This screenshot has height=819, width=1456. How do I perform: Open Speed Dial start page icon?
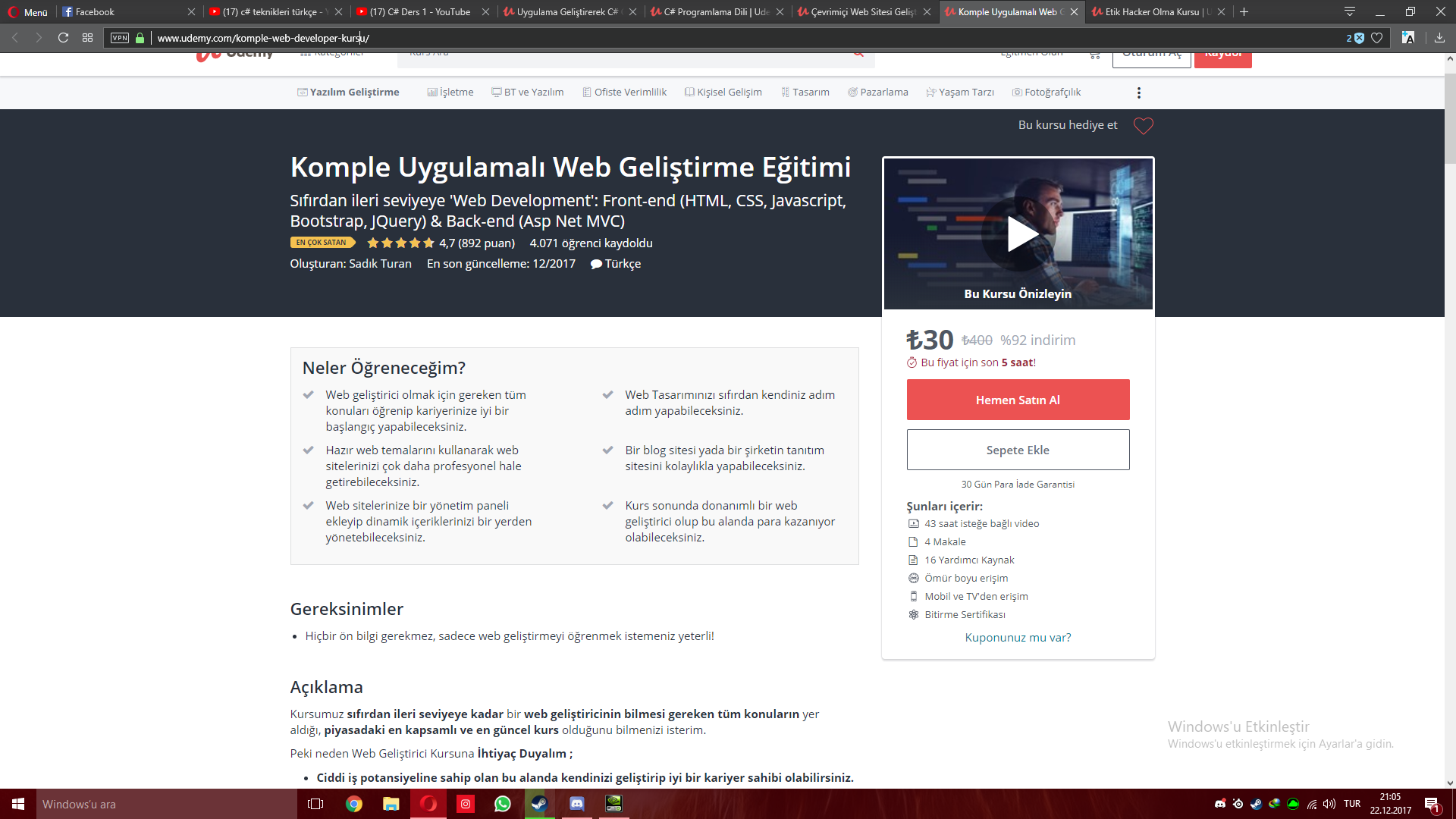pos(88,38)
